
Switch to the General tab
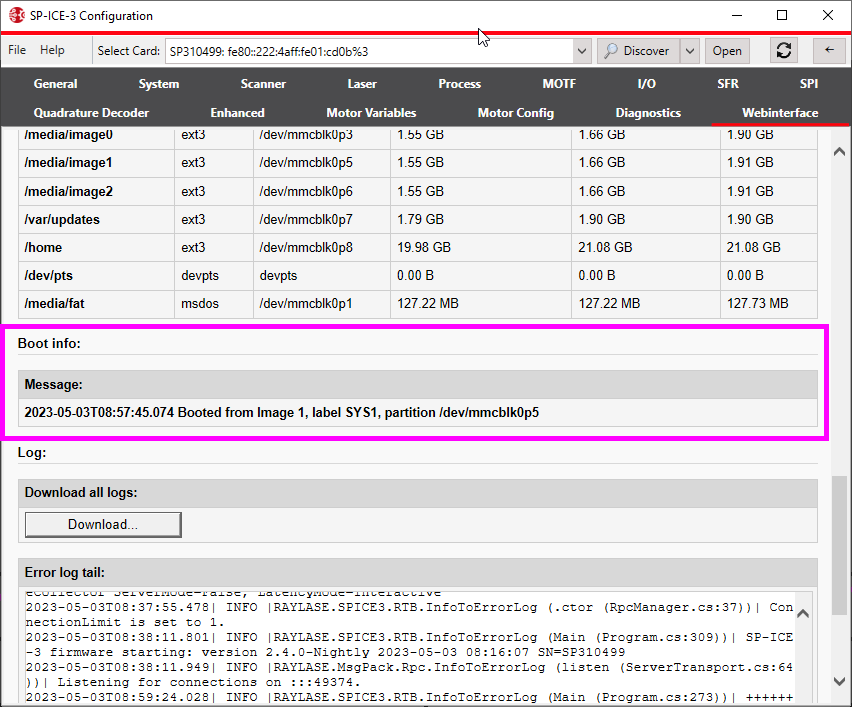click(x=55, y=84)
